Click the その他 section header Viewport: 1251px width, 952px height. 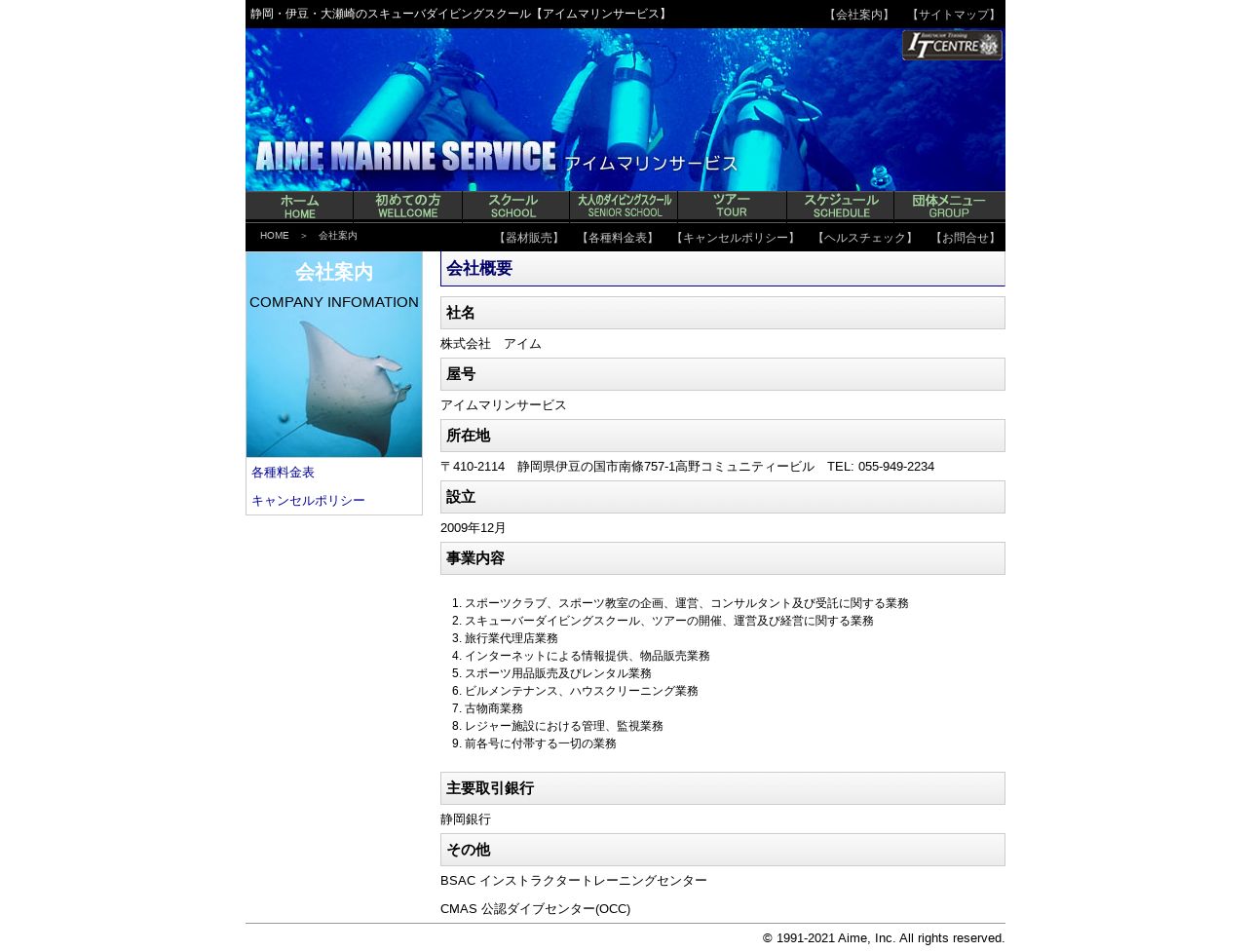723,850
